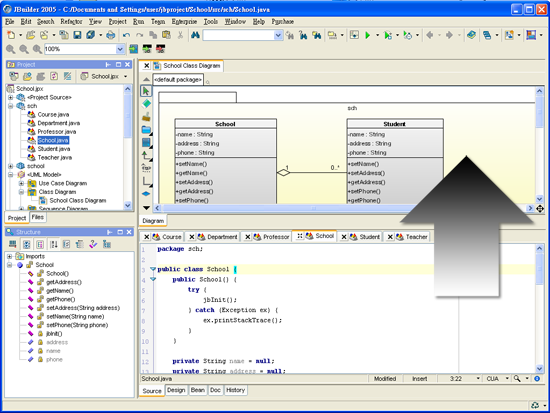Viewport: 550px width, 413px height.
Task: Open the File menu
Action: pyautogui.click(x=10, y=22)
